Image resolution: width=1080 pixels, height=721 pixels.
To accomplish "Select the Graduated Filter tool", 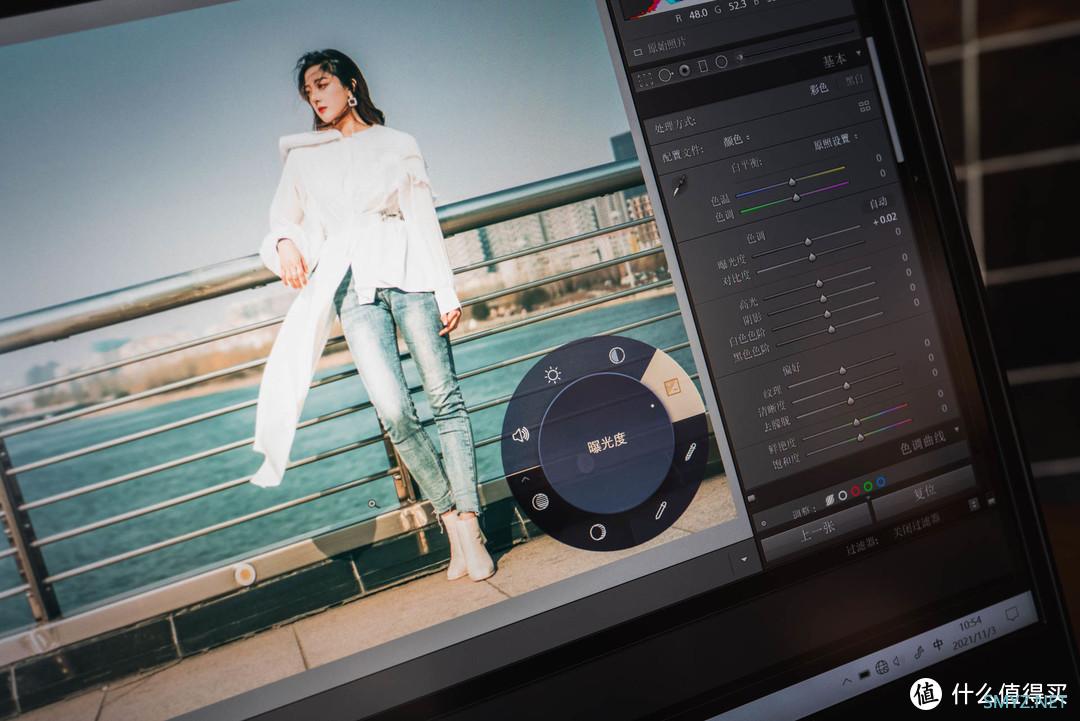I will pos(703,66).
